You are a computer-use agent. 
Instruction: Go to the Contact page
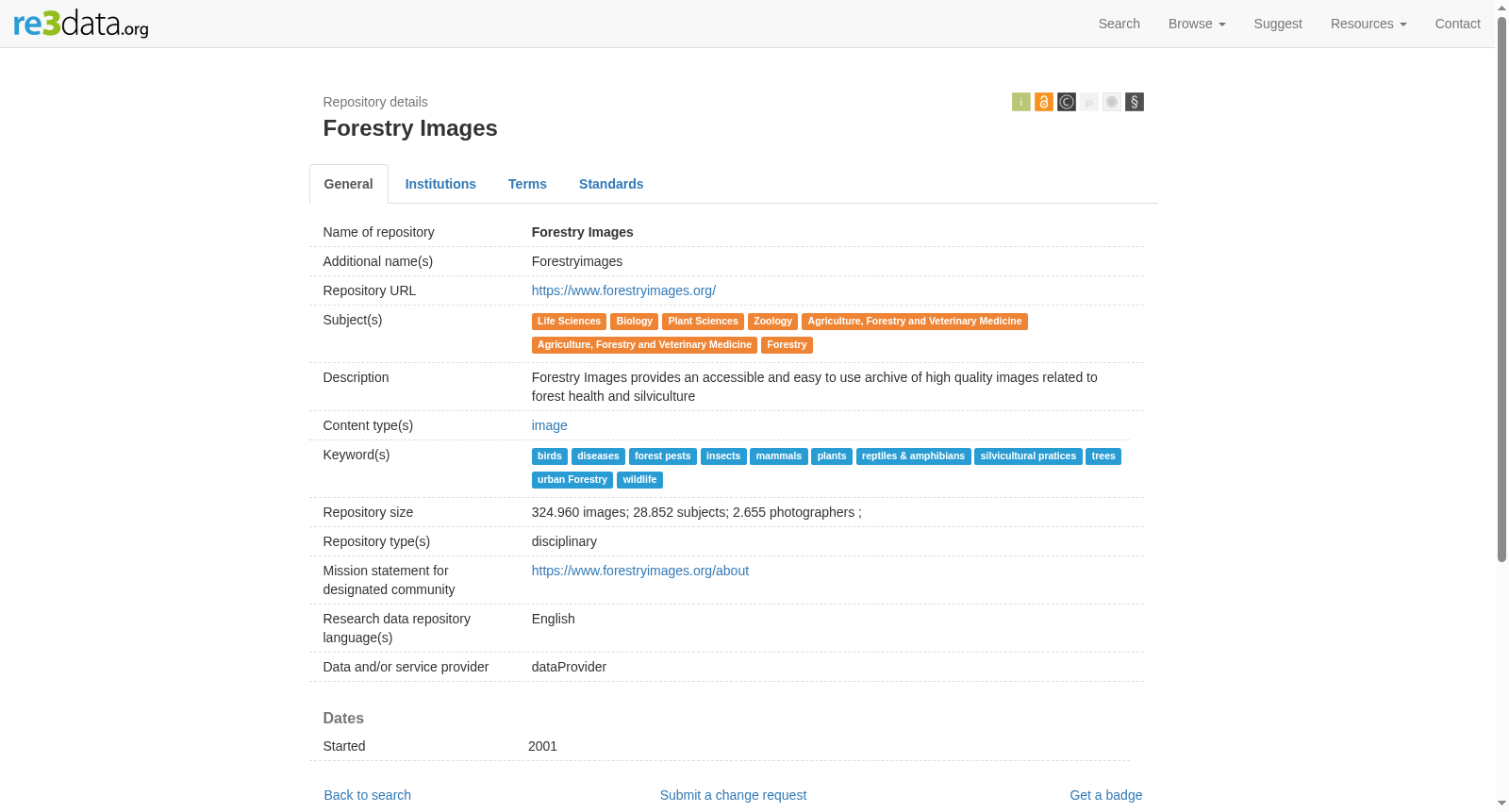(1458, 24)
